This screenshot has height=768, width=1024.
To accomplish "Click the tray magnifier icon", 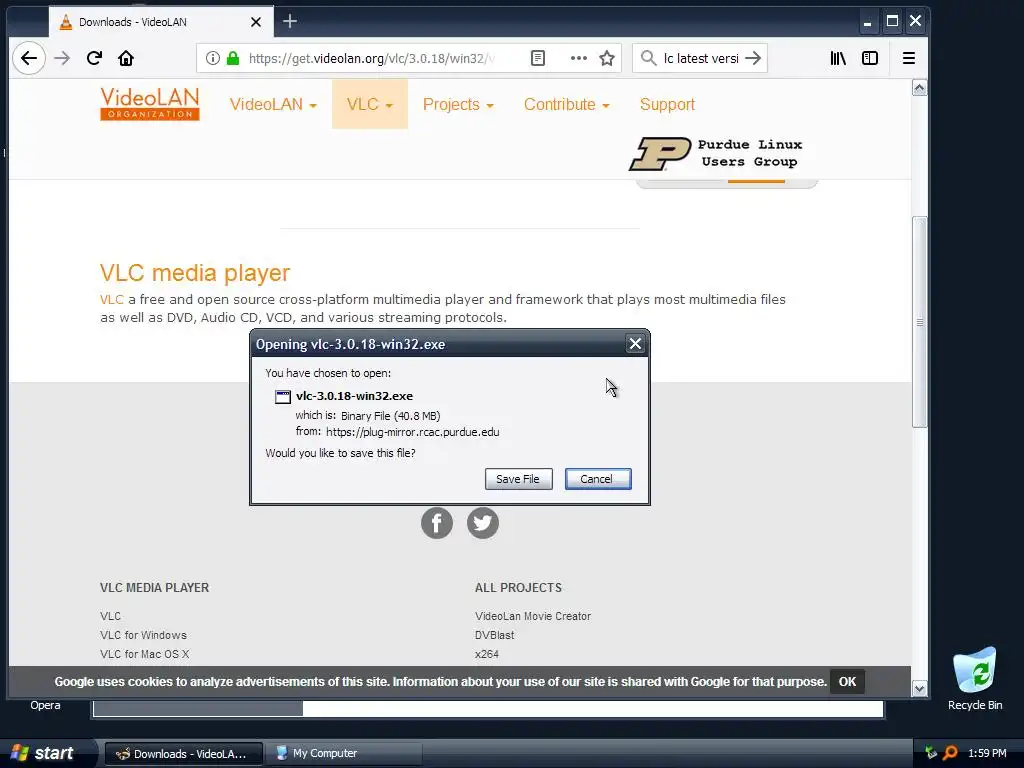I will tap(950, 753).
